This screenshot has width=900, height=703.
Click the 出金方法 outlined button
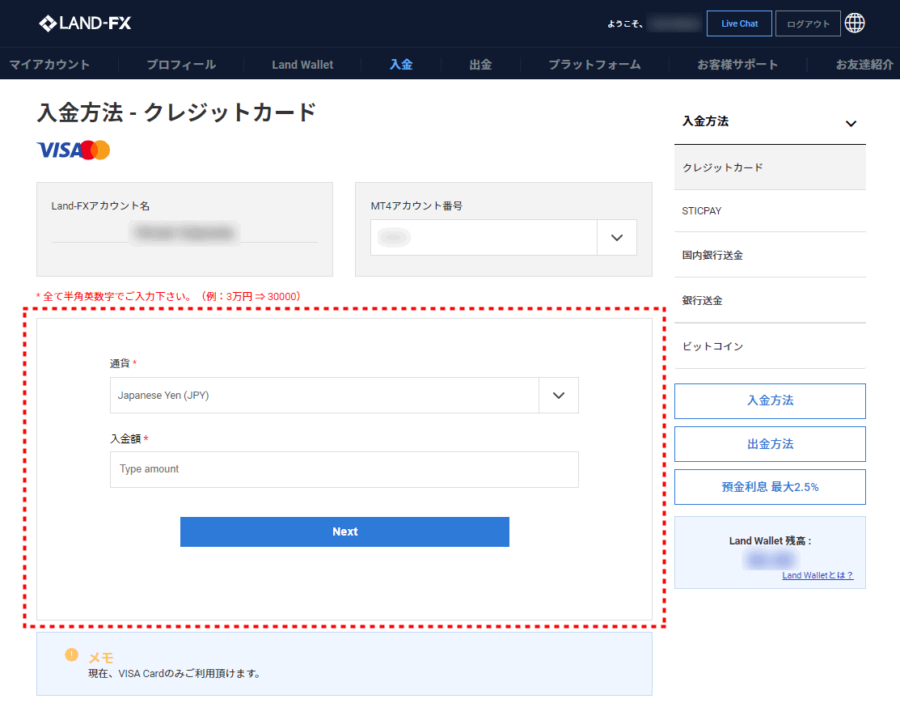click(770, 444)
